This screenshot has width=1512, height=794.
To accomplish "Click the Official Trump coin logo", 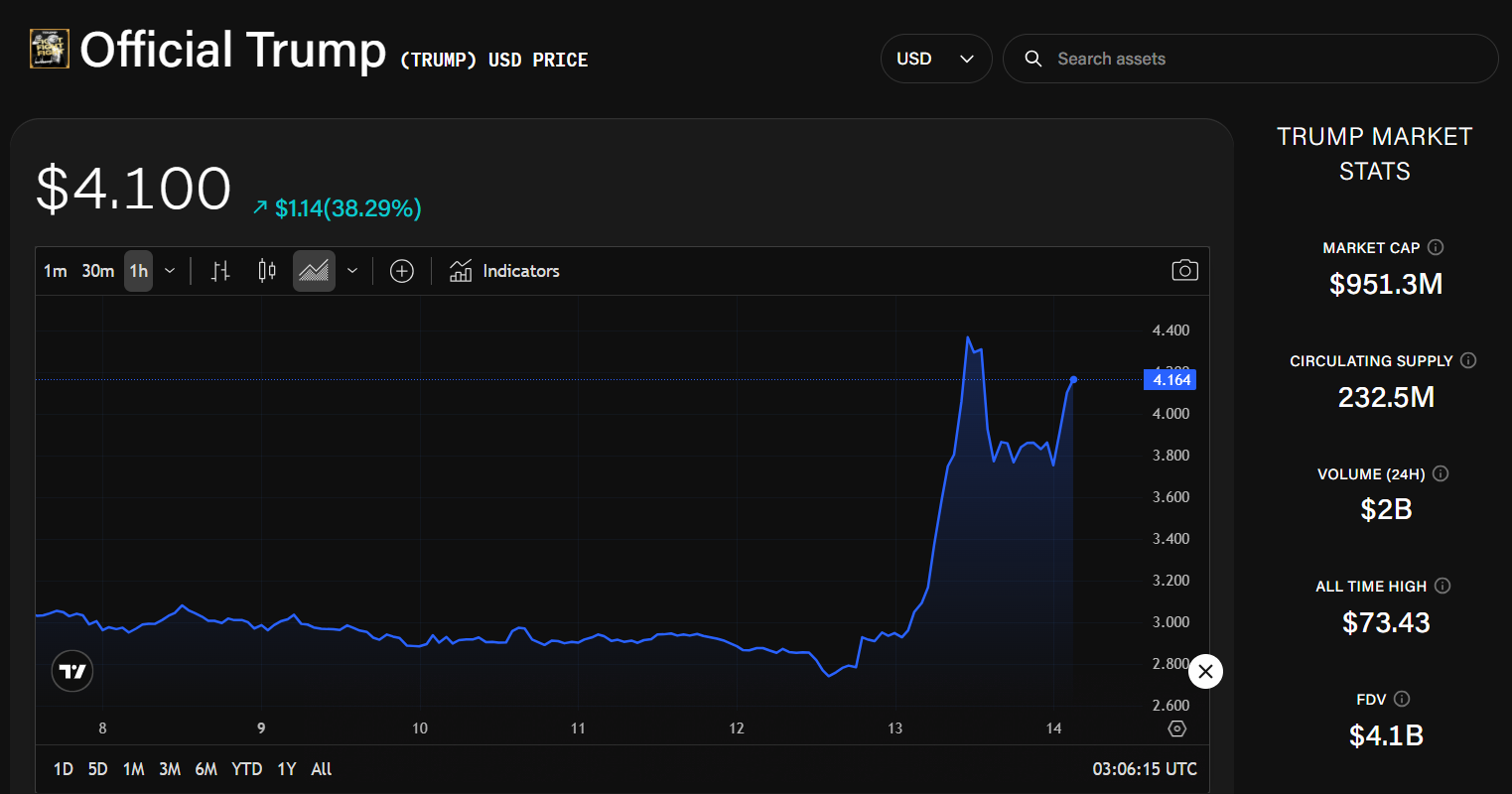I will [49, 49].
